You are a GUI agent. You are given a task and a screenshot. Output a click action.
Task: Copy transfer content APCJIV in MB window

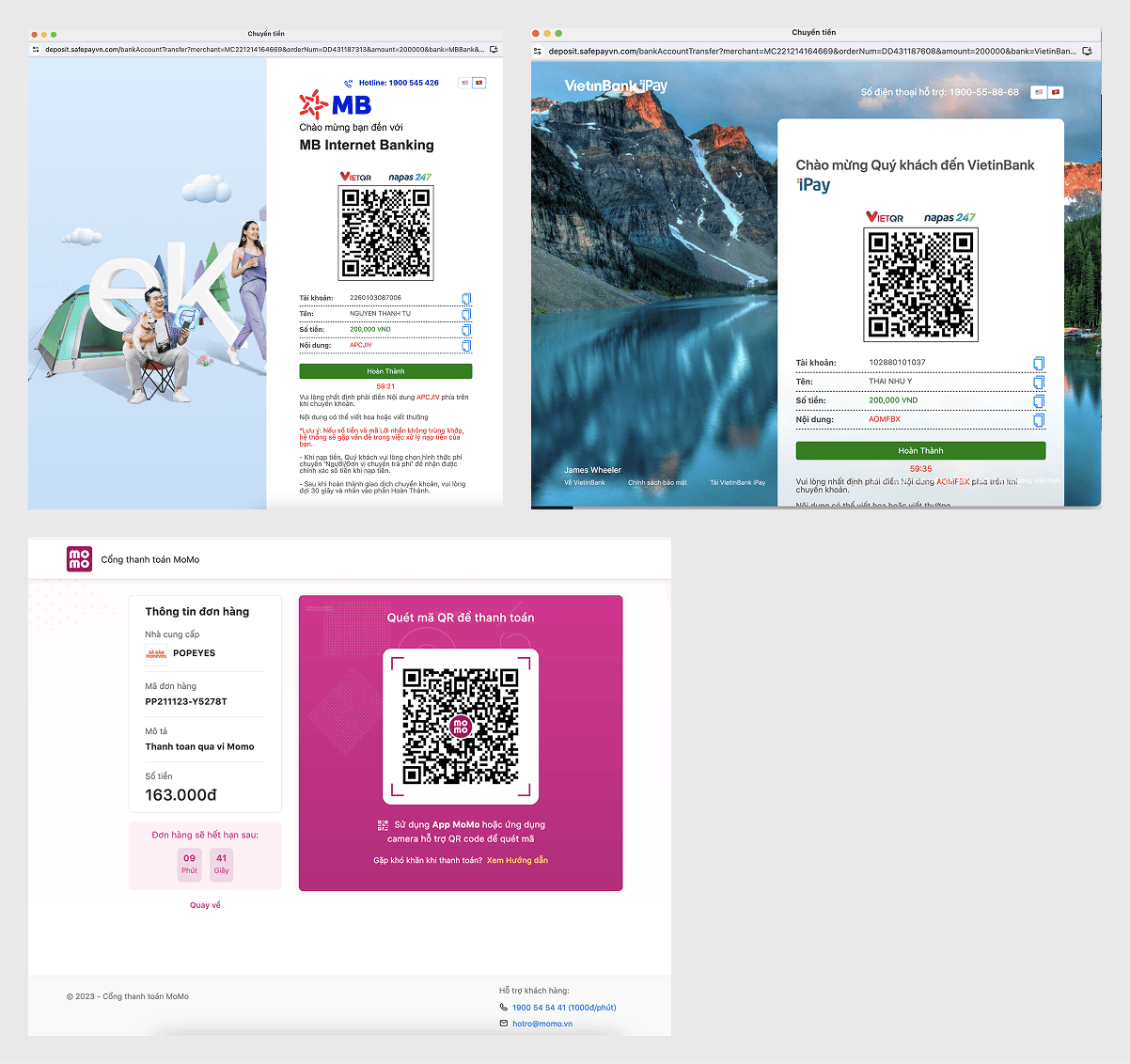[x=466, y=346]
